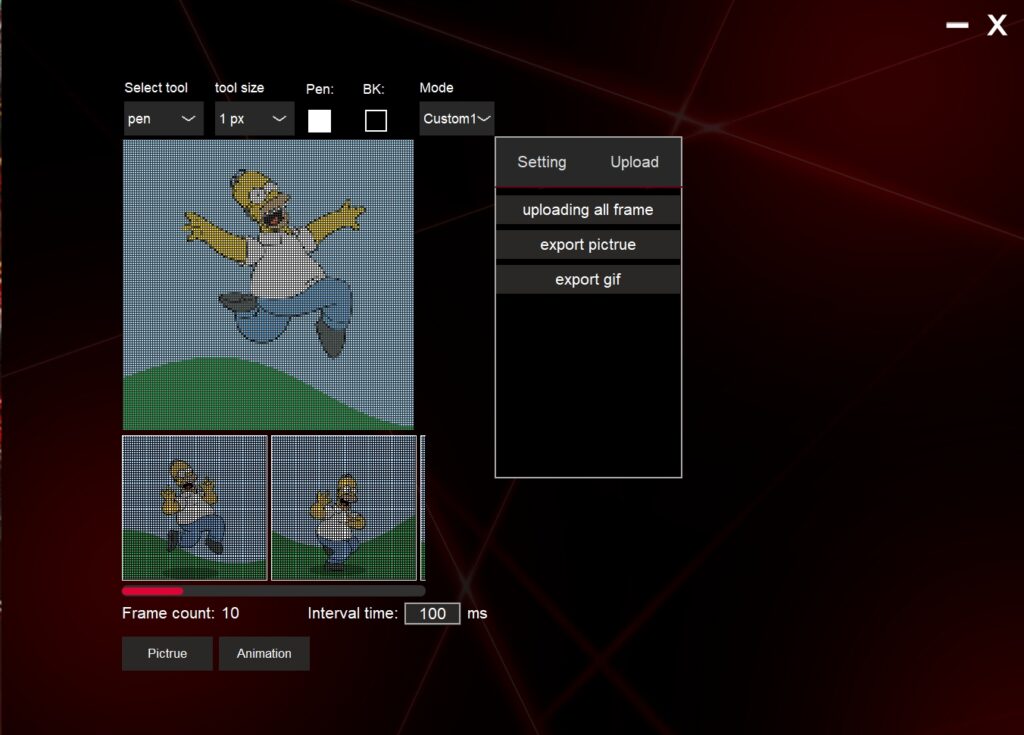Viewport: 1024px width, 735px height.
Task: Click the export gif button
Action: (x=588, y=280)
